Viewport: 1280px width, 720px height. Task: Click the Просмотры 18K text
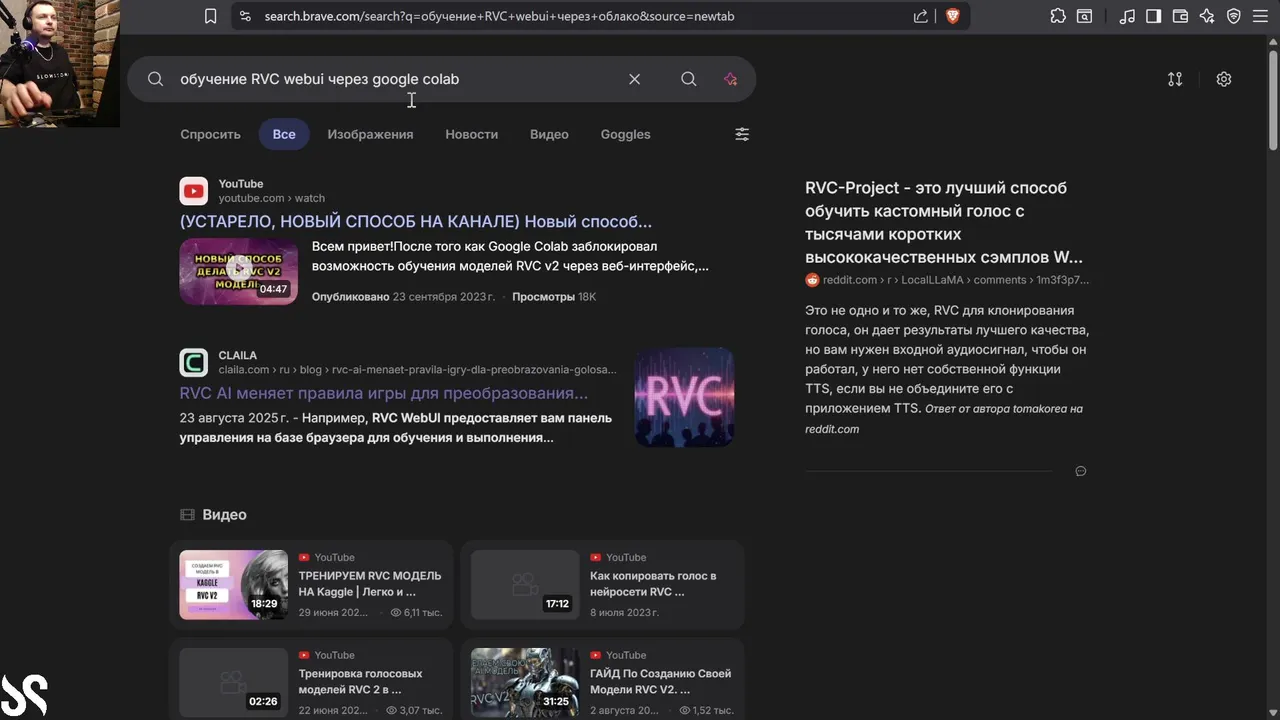tap(554, 297)
